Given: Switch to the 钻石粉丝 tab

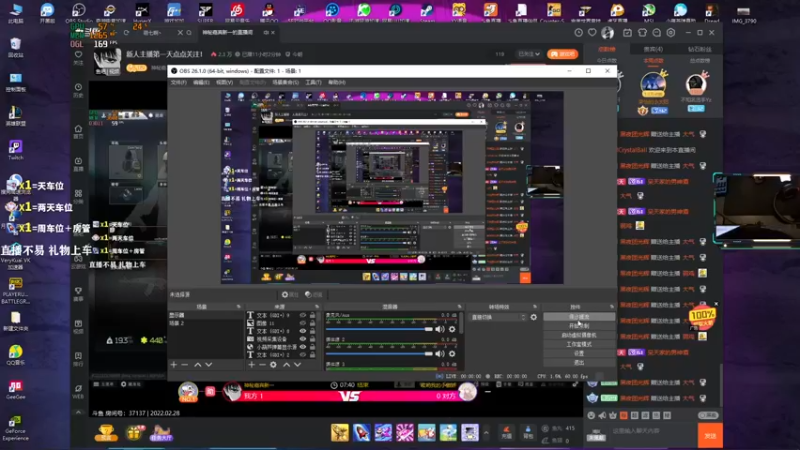Looking at the screenshot, I should pyautogui.click(x=699, y=49).
